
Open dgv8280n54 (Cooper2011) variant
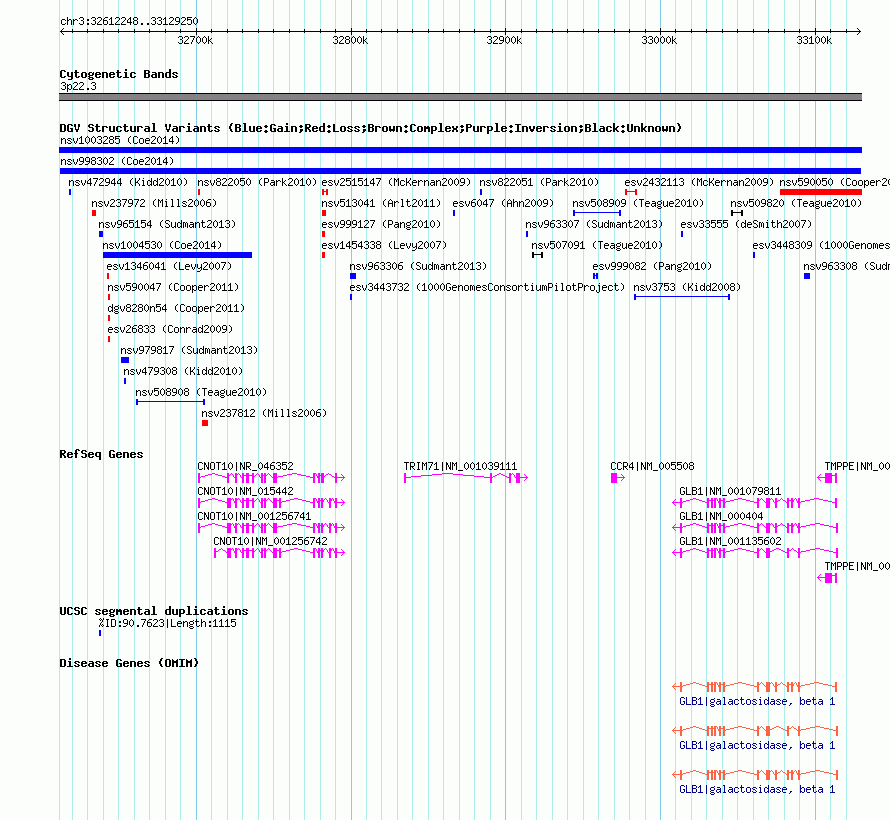[x=176, y=308]
